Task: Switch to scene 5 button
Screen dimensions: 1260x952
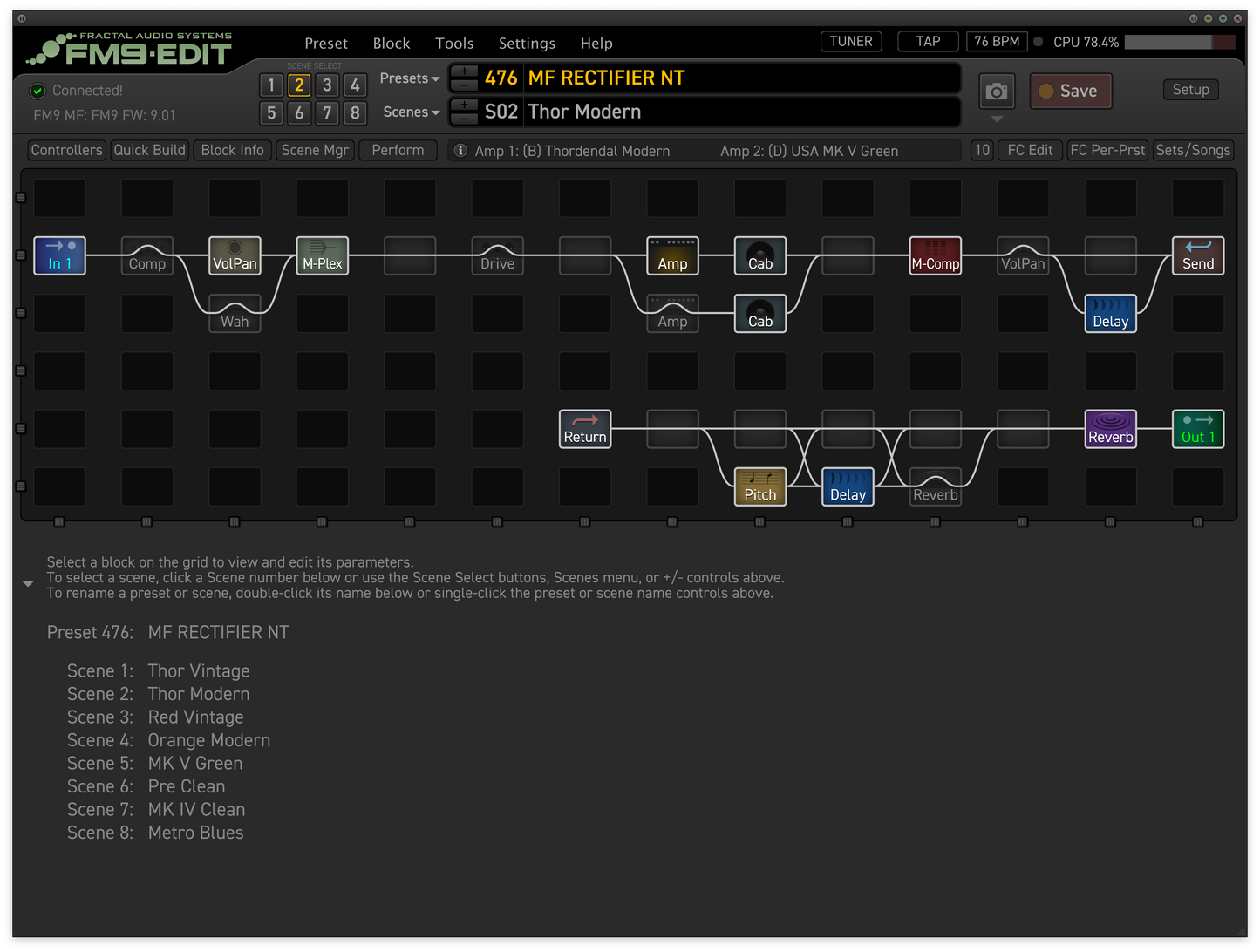Action: tap(271, 113)
